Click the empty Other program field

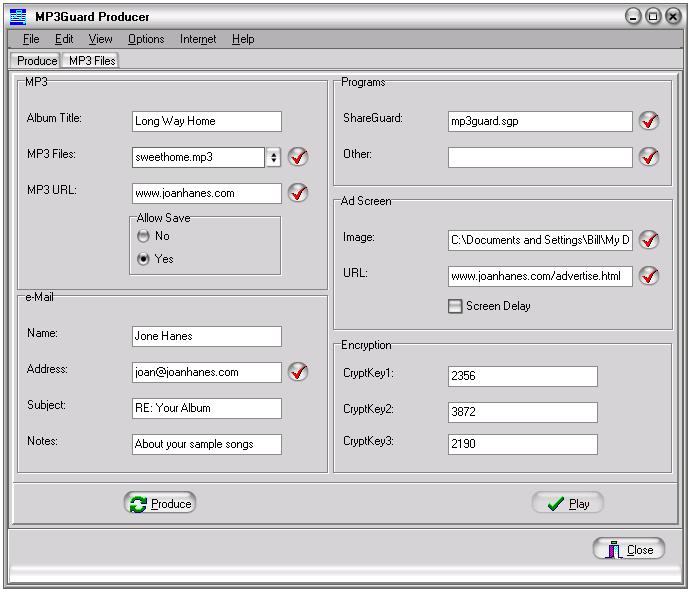pos(540,157)
